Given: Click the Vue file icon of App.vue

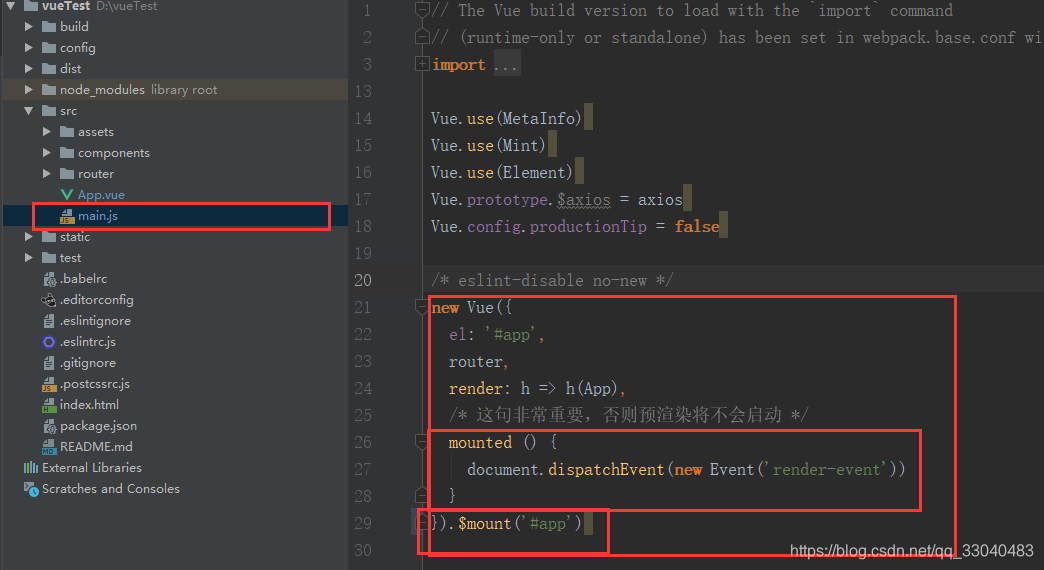Looking at the screenshot, I should tap(67, 194).
